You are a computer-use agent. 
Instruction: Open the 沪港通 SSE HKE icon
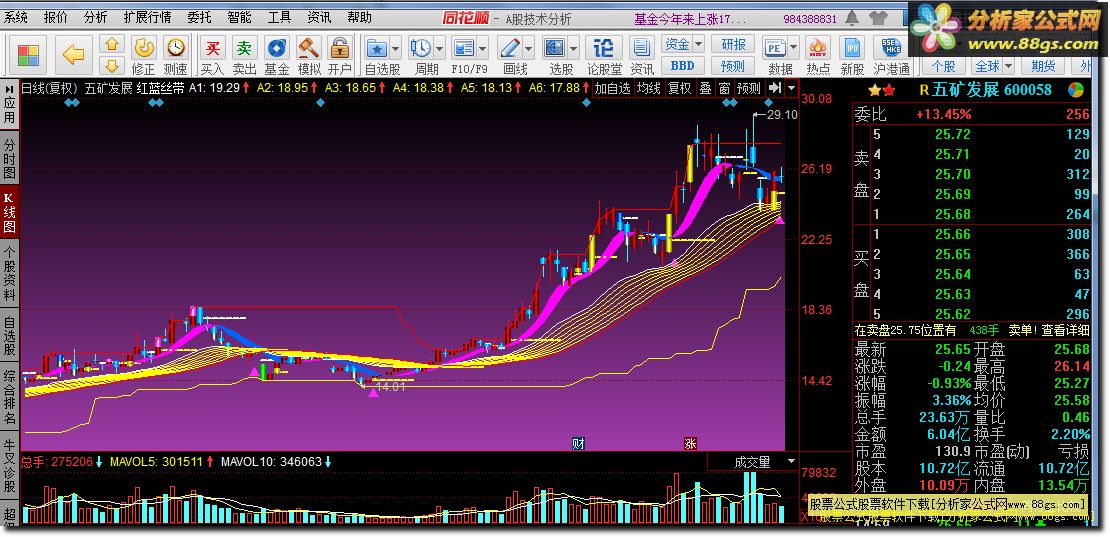point(891,48)
